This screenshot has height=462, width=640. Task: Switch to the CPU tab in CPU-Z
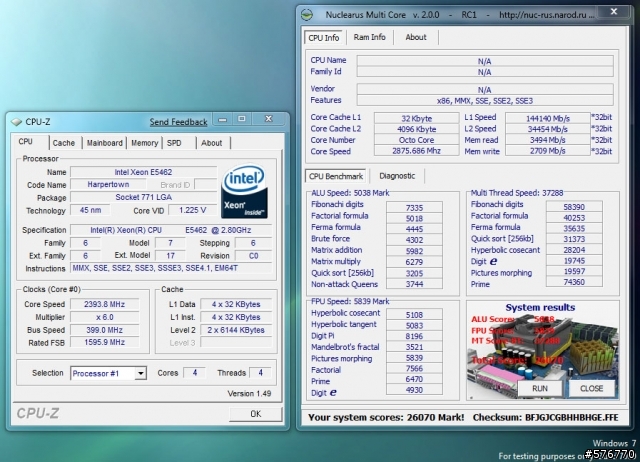(x=25, y=142)
